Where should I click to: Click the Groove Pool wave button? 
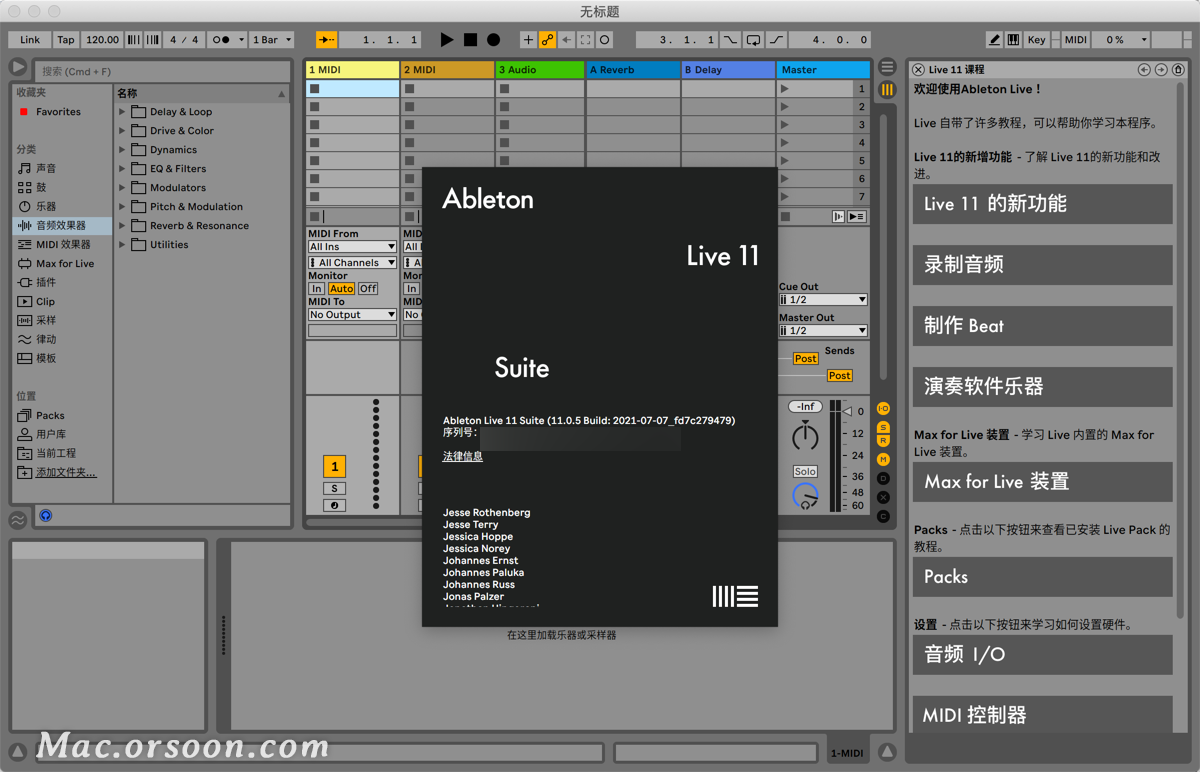(x=18, y=520)
